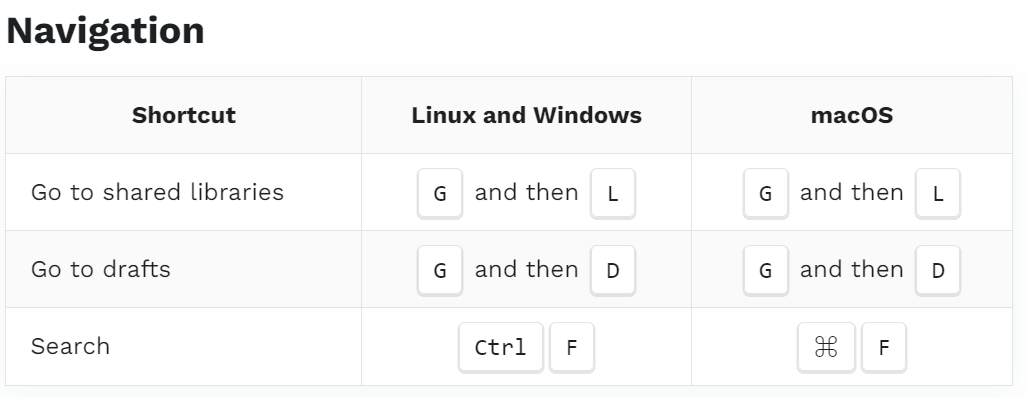Click the F key next to Command symbol
This screenshot has width=1028, height=398.
pos(884,347)
